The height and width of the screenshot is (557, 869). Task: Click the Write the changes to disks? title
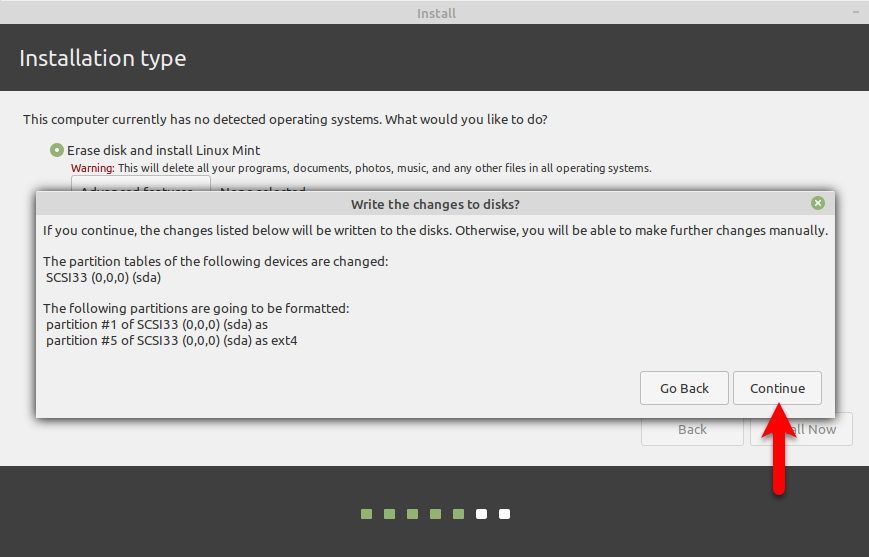click(435, 205)
